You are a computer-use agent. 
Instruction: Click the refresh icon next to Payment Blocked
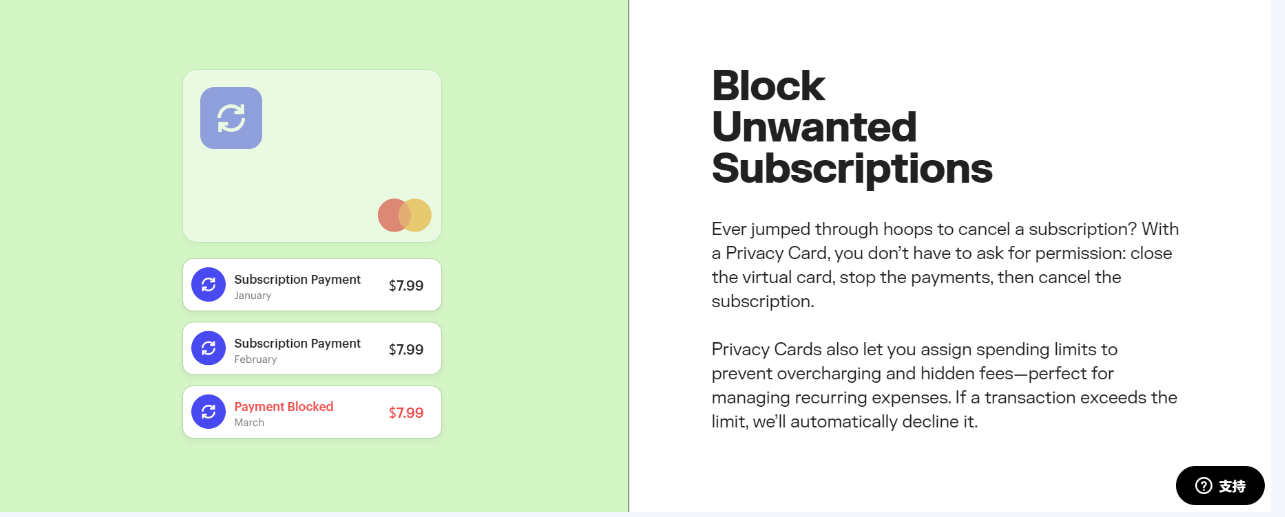(x=208, y=411)
